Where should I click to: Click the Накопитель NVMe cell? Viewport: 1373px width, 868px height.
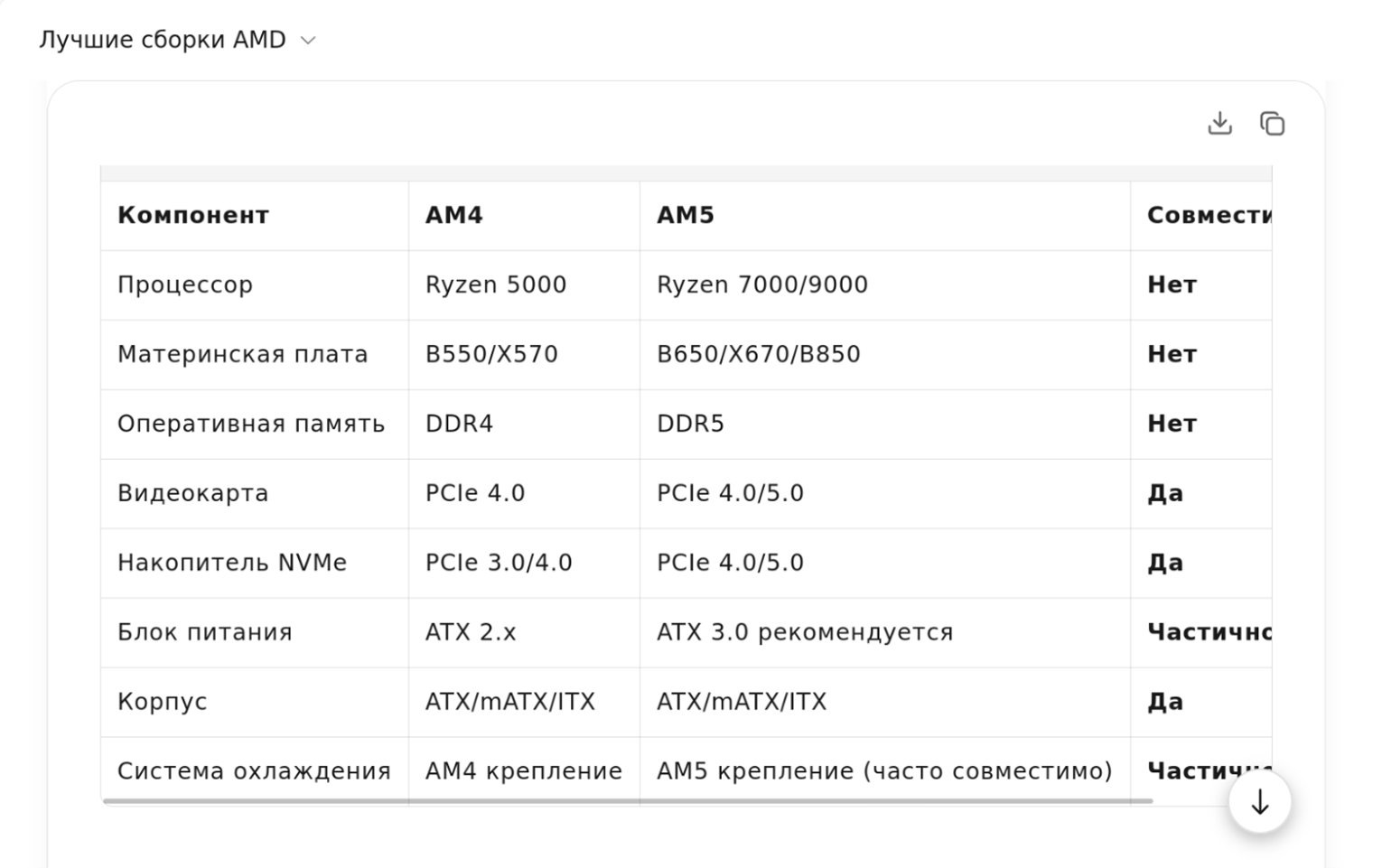(x=231, y=563)
